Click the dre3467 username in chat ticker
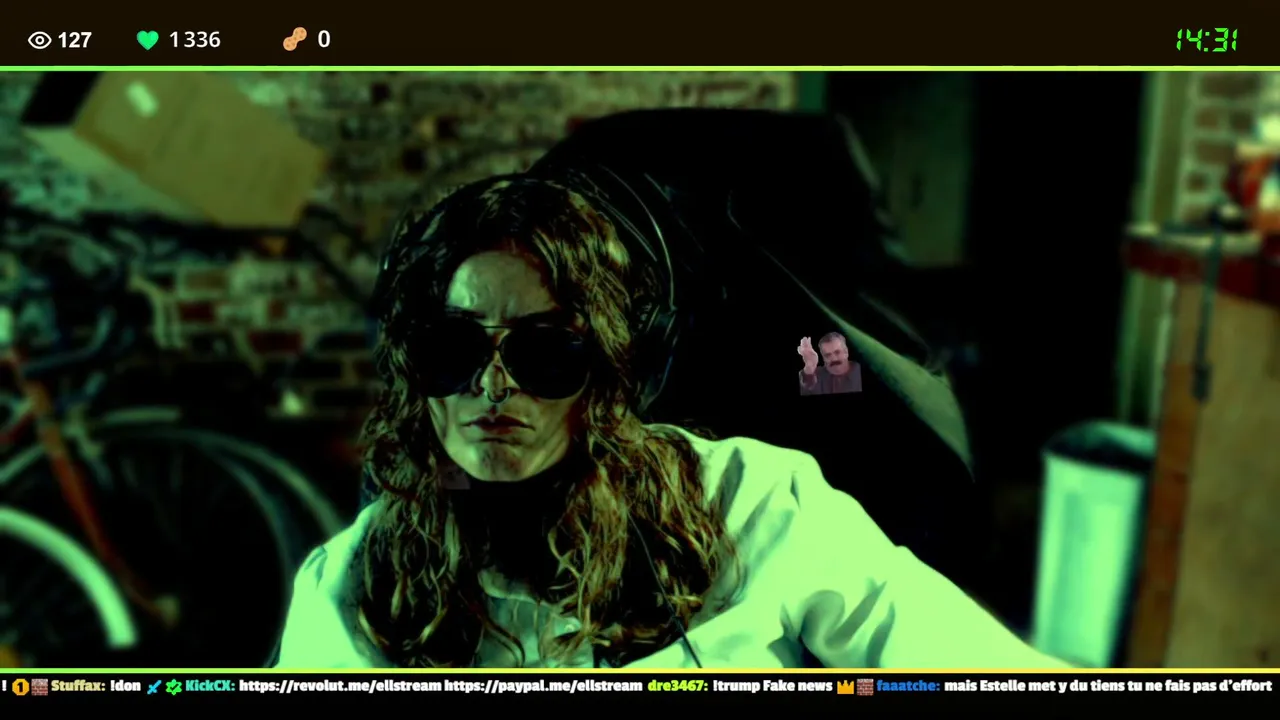The image size is (1280, 720). click(x=677, y=686)
